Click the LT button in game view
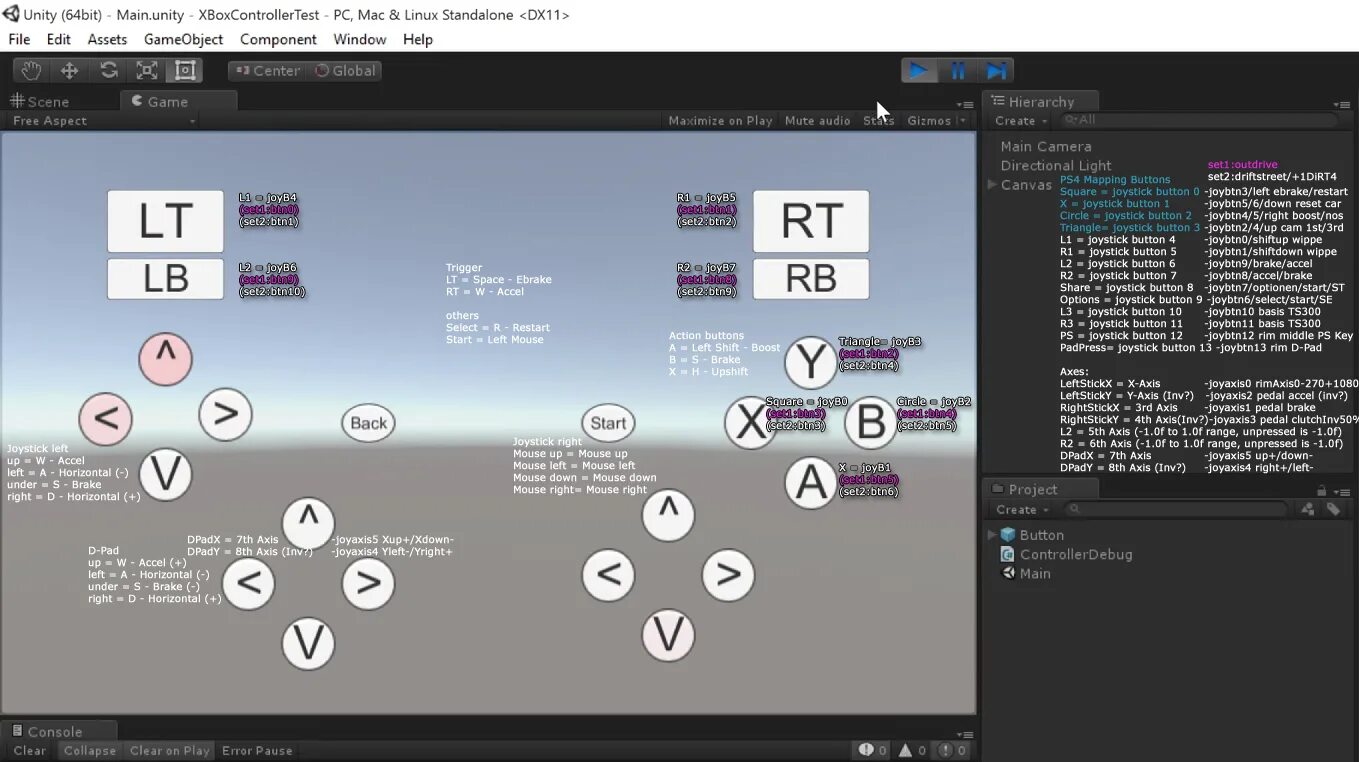The height and width of the screenshot is (762, 1359). [165, 221]
